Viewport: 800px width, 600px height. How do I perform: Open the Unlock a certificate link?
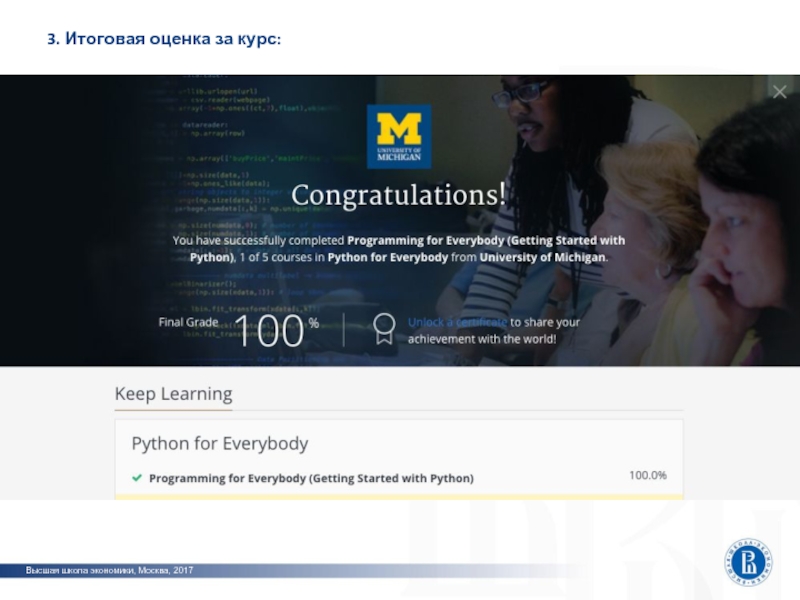point(457,322)
